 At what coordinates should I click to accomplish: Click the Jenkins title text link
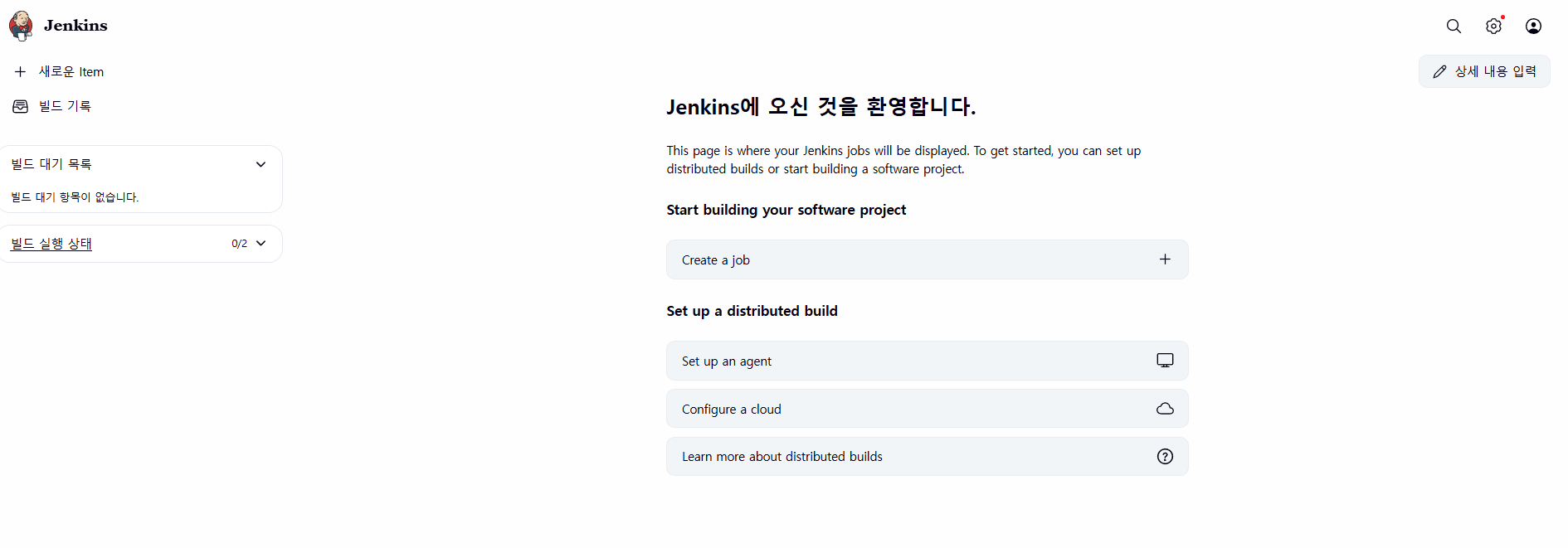[x=75, y=26]
